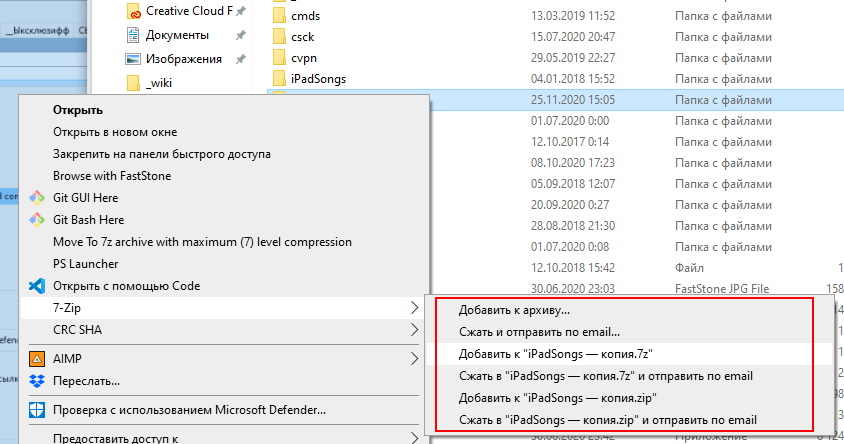Click the Microsoft Defender shield icon

click(37, 410)
